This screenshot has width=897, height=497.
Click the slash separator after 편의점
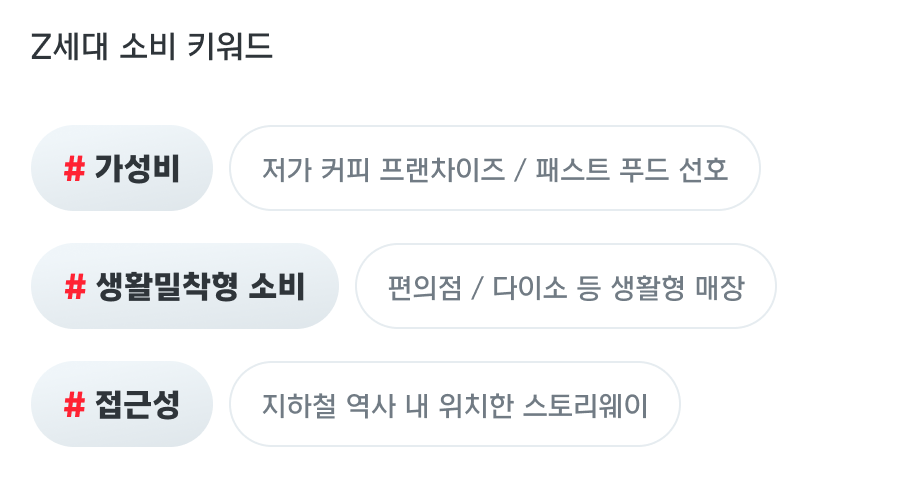[477, 287]
